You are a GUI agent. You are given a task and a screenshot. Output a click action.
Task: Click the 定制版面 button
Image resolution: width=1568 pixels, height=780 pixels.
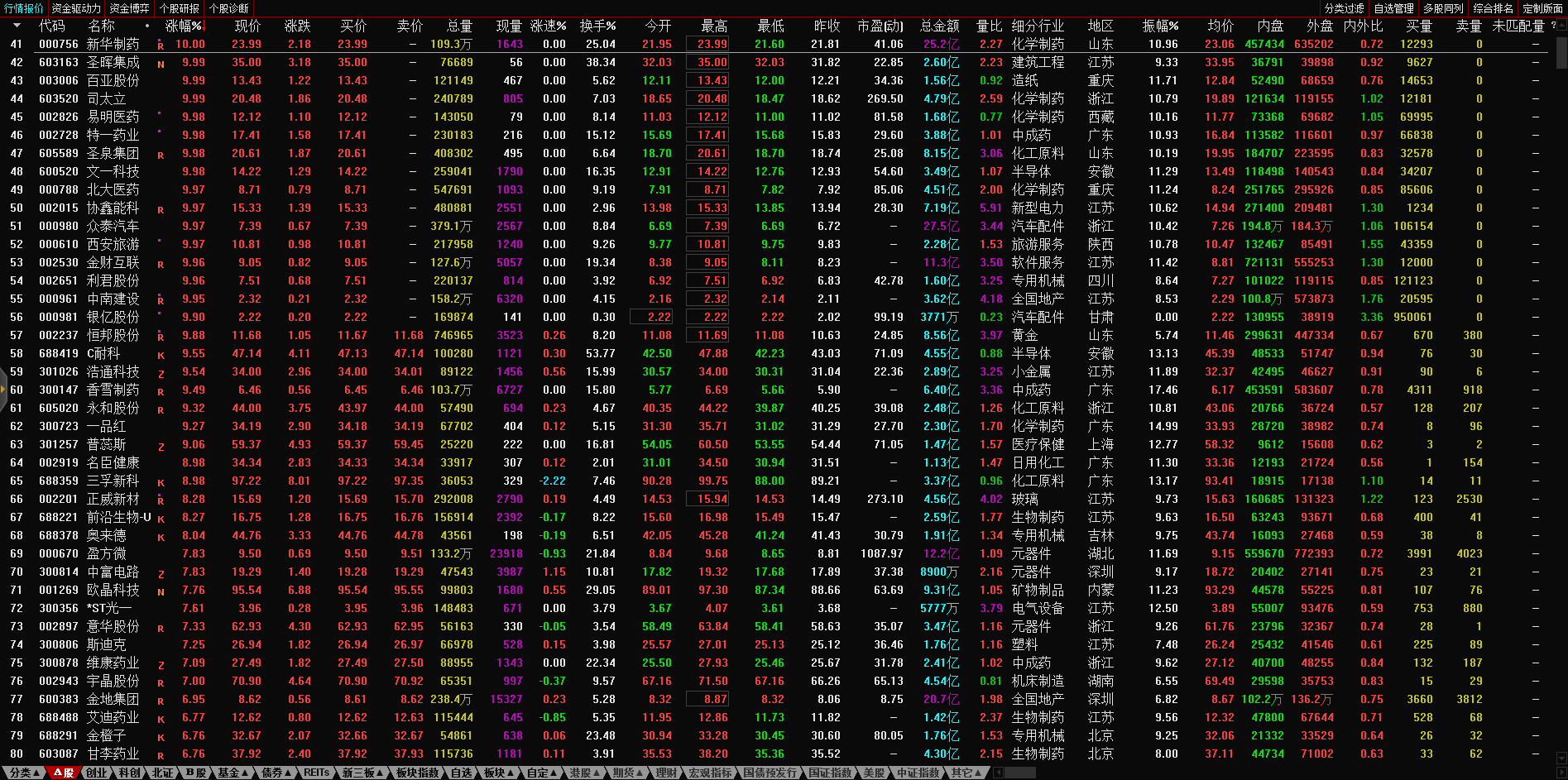pos(1542,8)
